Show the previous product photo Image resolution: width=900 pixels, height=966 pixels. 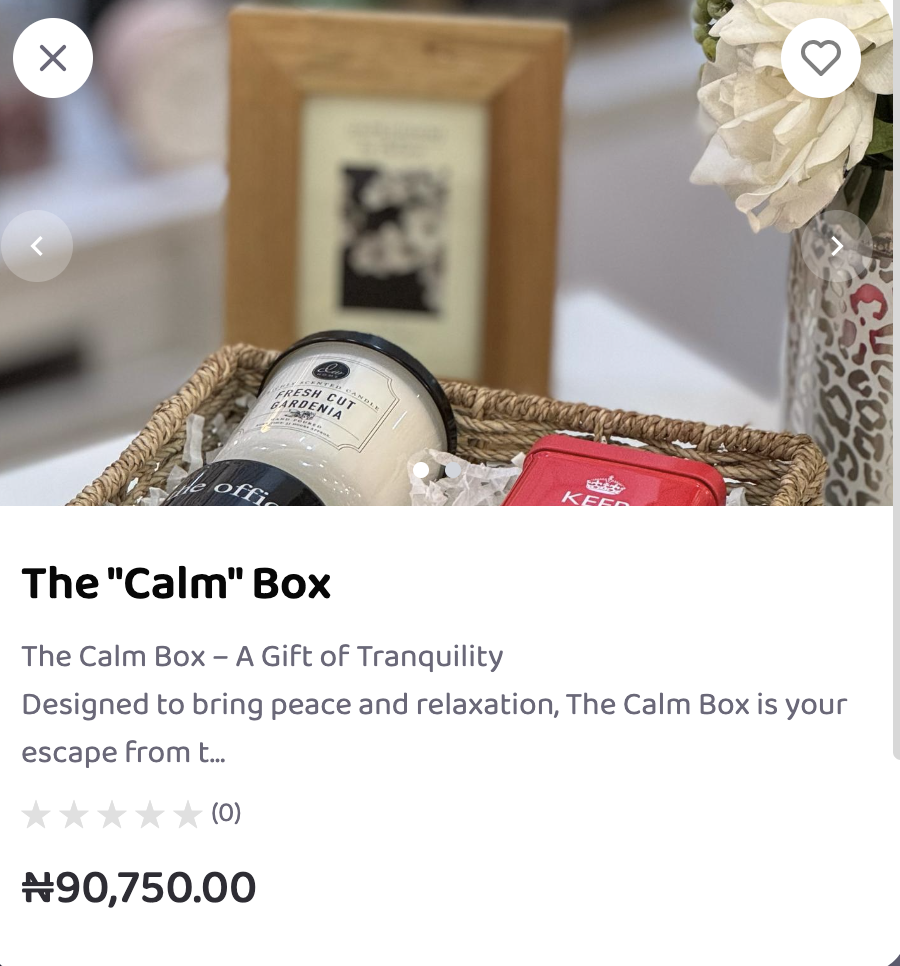coord(37,246)
